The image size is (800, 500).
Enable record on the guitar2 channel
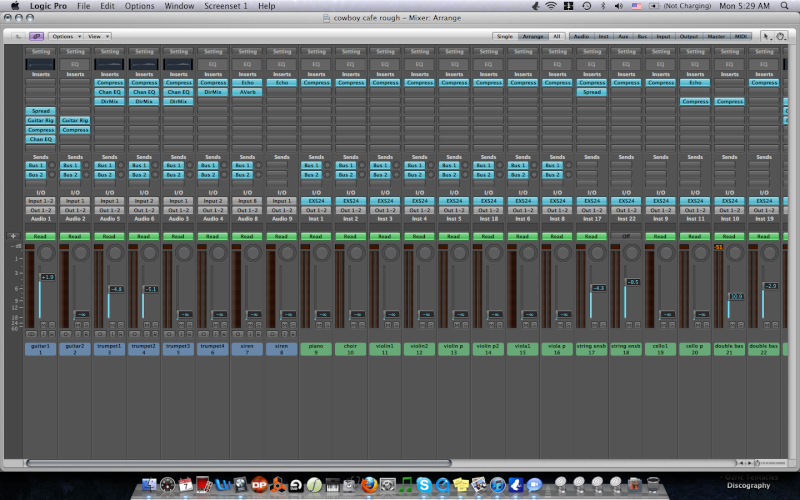(86, 334)
